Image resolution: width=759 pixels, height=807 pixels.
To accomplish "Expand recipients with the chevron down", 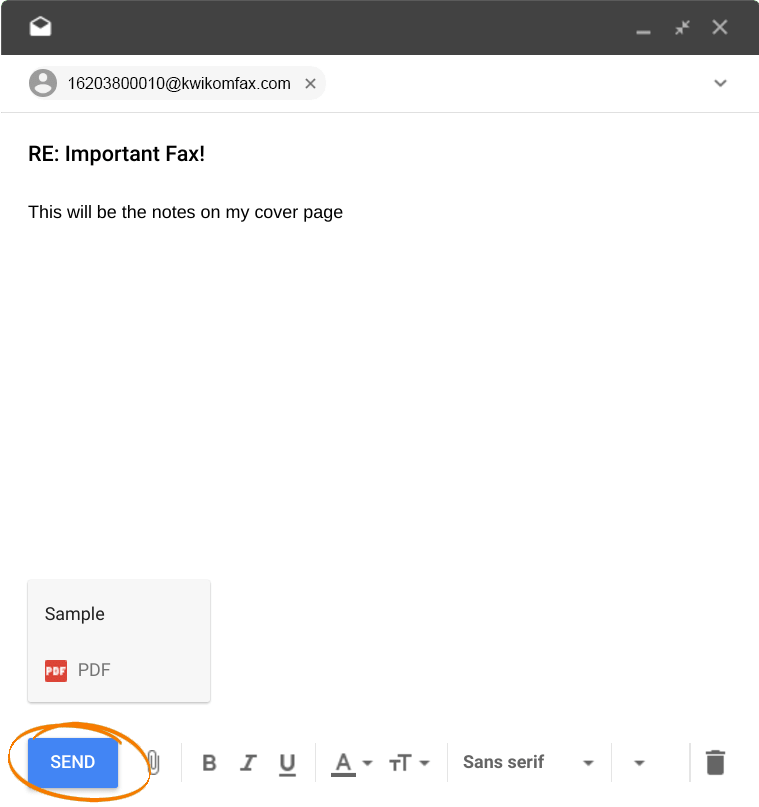I will [x=720, y=83].
